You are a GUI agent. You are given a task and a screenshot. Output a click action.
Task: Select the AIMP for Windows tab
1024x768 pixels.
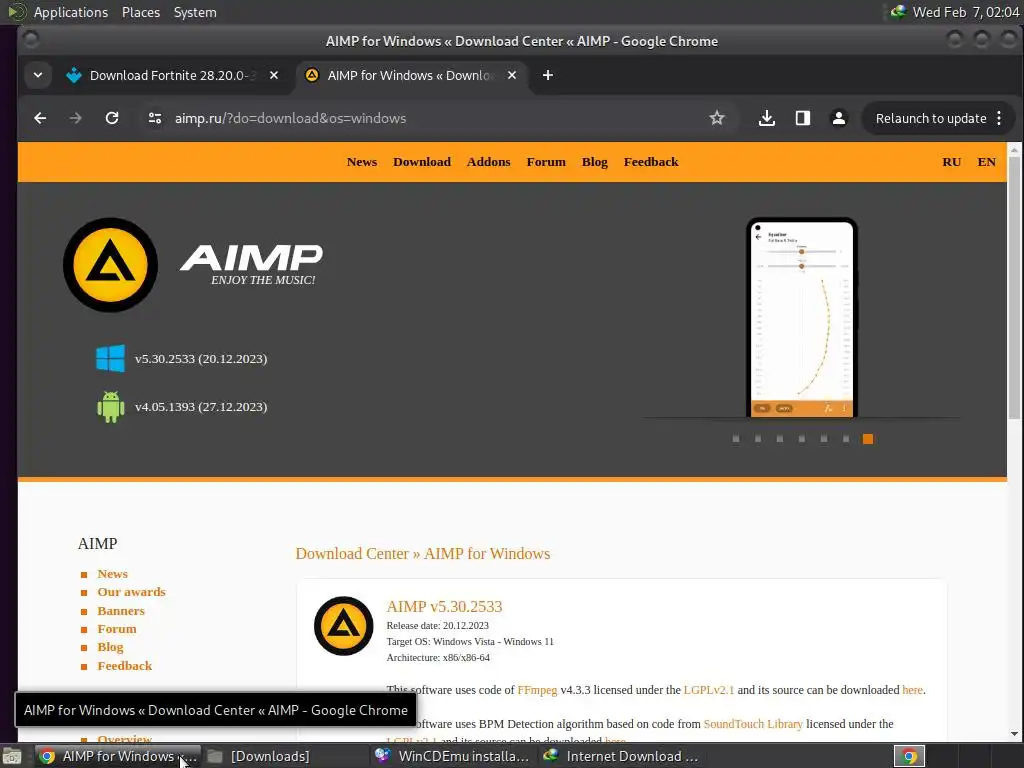tap(410, 75)
